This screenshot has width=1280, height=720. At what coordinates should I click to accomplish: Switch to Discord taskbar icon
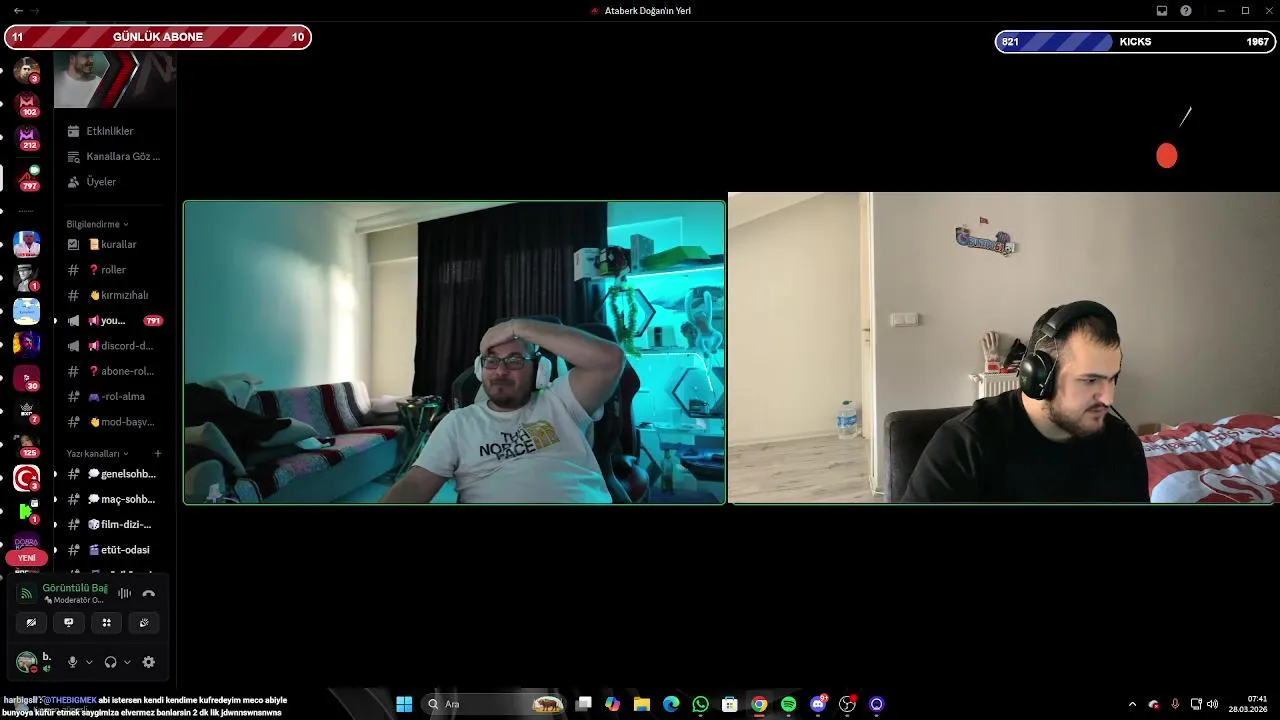point(818,704)
